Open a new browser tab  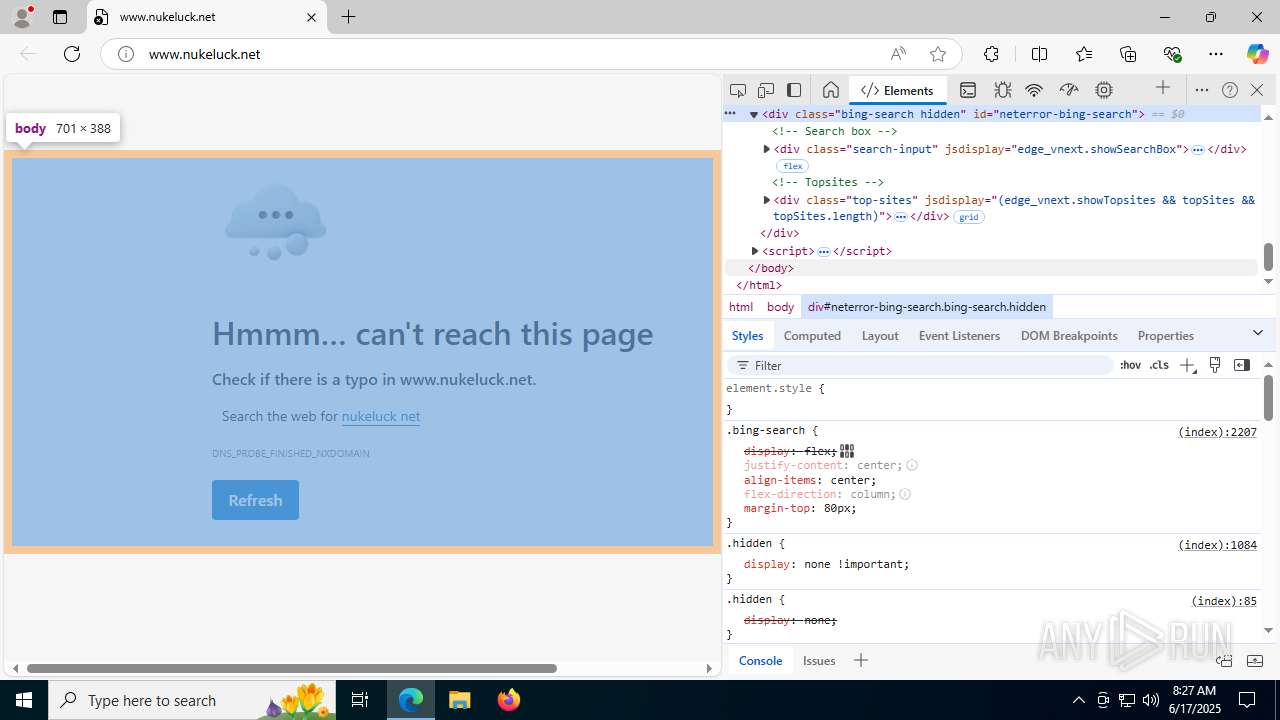[348, 17]
